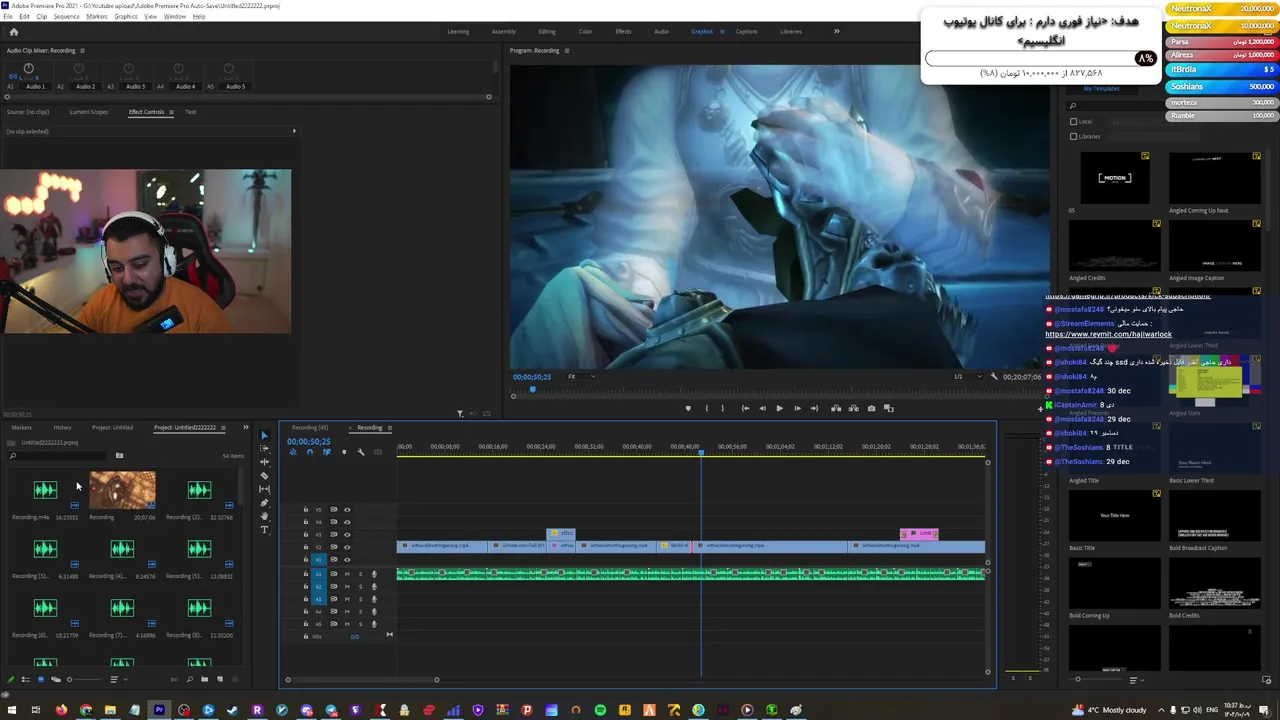This screenshot has height=720, width=1280.
Task: Mark In point in Program monitor
Action: click(707, 408)
